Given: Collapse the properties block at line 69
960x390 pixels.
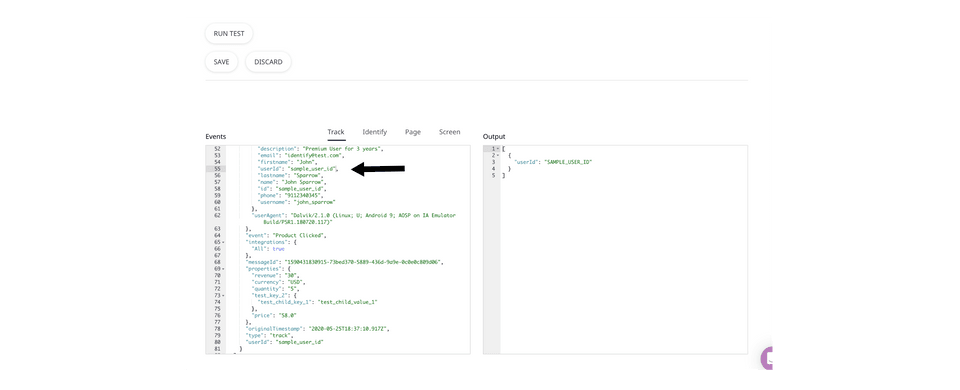Looking at the screenshot, I should [223, 269].
